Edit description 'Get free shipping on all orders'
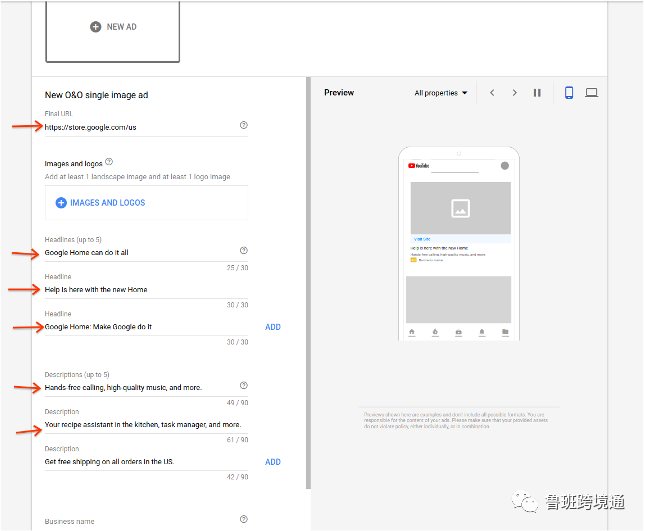The image size is (645, 531). pos(146,461)
